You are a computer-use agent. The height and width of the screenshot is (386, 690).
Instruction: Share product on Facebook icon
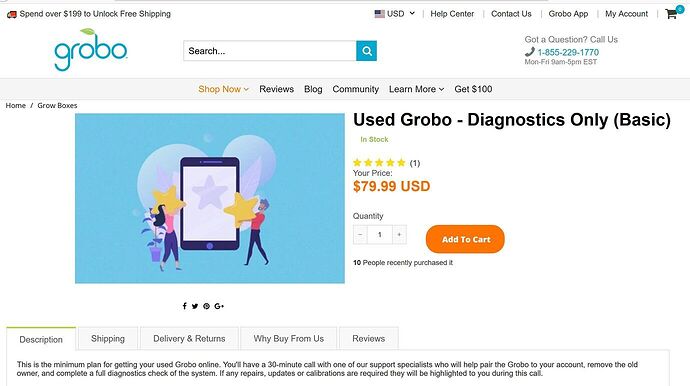184,306
